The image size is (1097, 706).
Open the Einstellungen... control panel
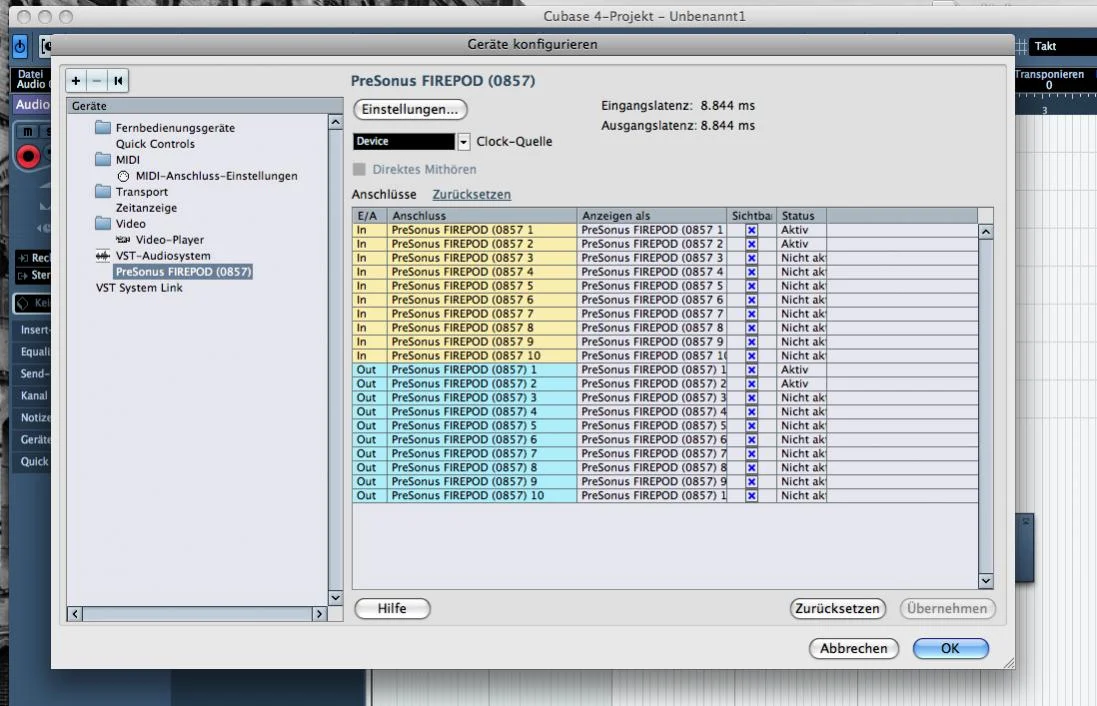point(410,109)
